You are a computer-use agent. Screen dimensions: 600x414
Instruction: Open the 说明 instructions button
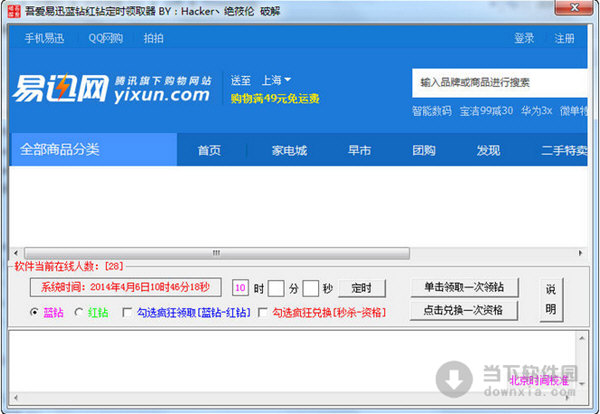[x=551, y=300]
